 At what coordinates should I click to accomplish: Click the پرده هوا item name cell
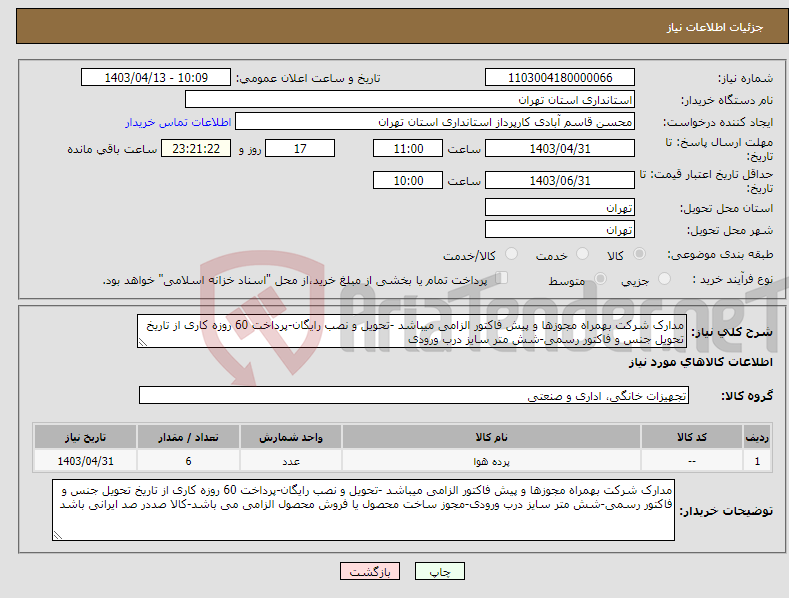[x=491, y=461]
